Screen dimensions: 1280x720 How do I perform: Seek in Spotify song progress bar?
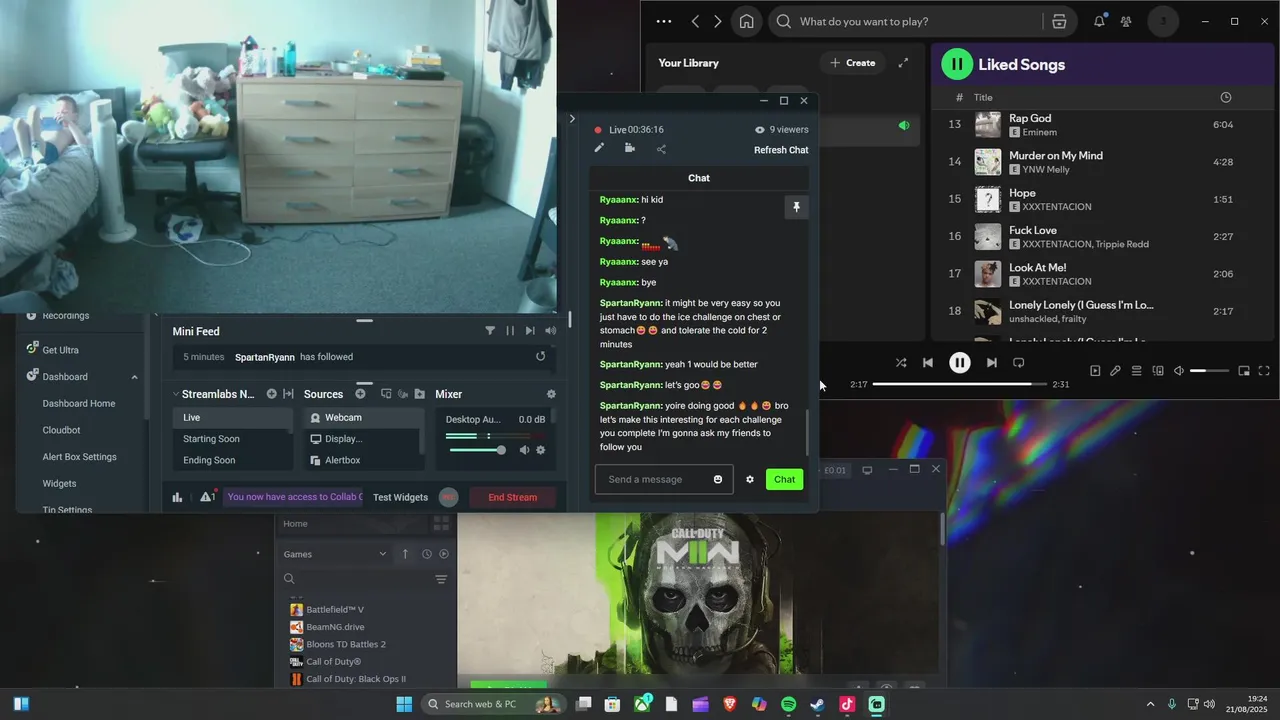[960, 384]
